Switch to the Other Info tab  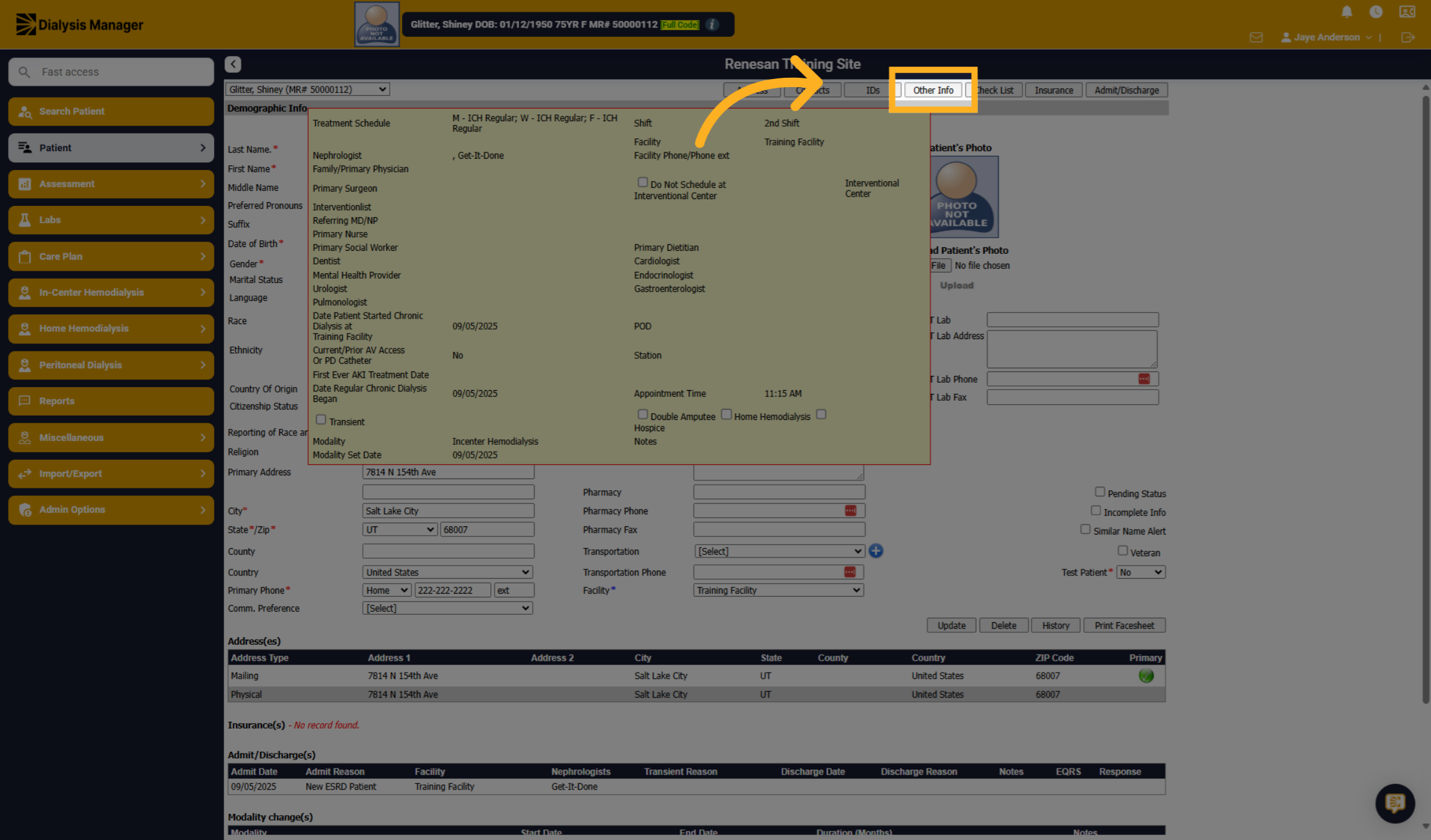click(x=933, y=90)
